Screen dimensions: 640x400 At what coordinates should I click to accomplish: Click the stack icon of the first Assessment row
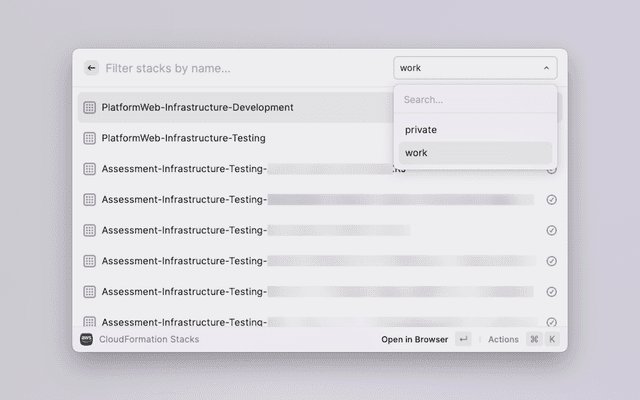(x=89, y=169)
